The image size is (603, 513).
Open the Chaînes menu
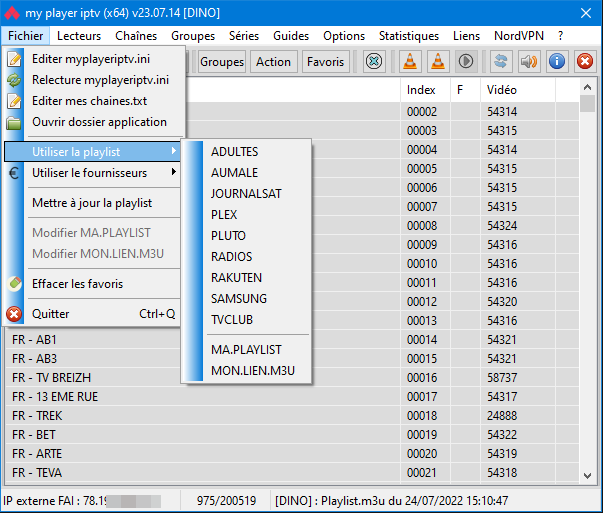point(136,36)
